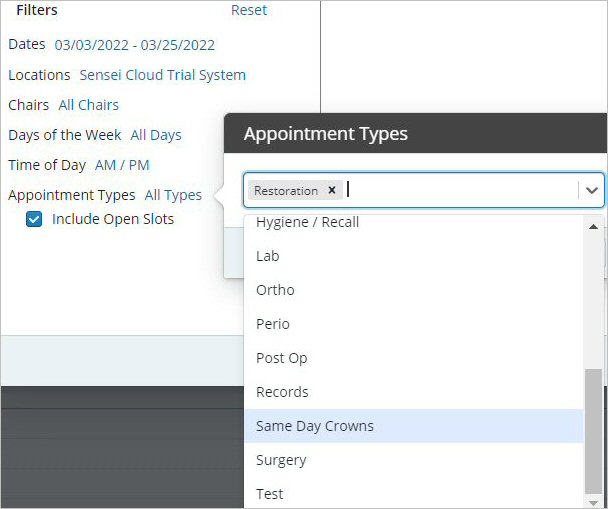Remove the Restoration tag with x icon
This screenshot has height=509, width=608.
tap(332, 190)
